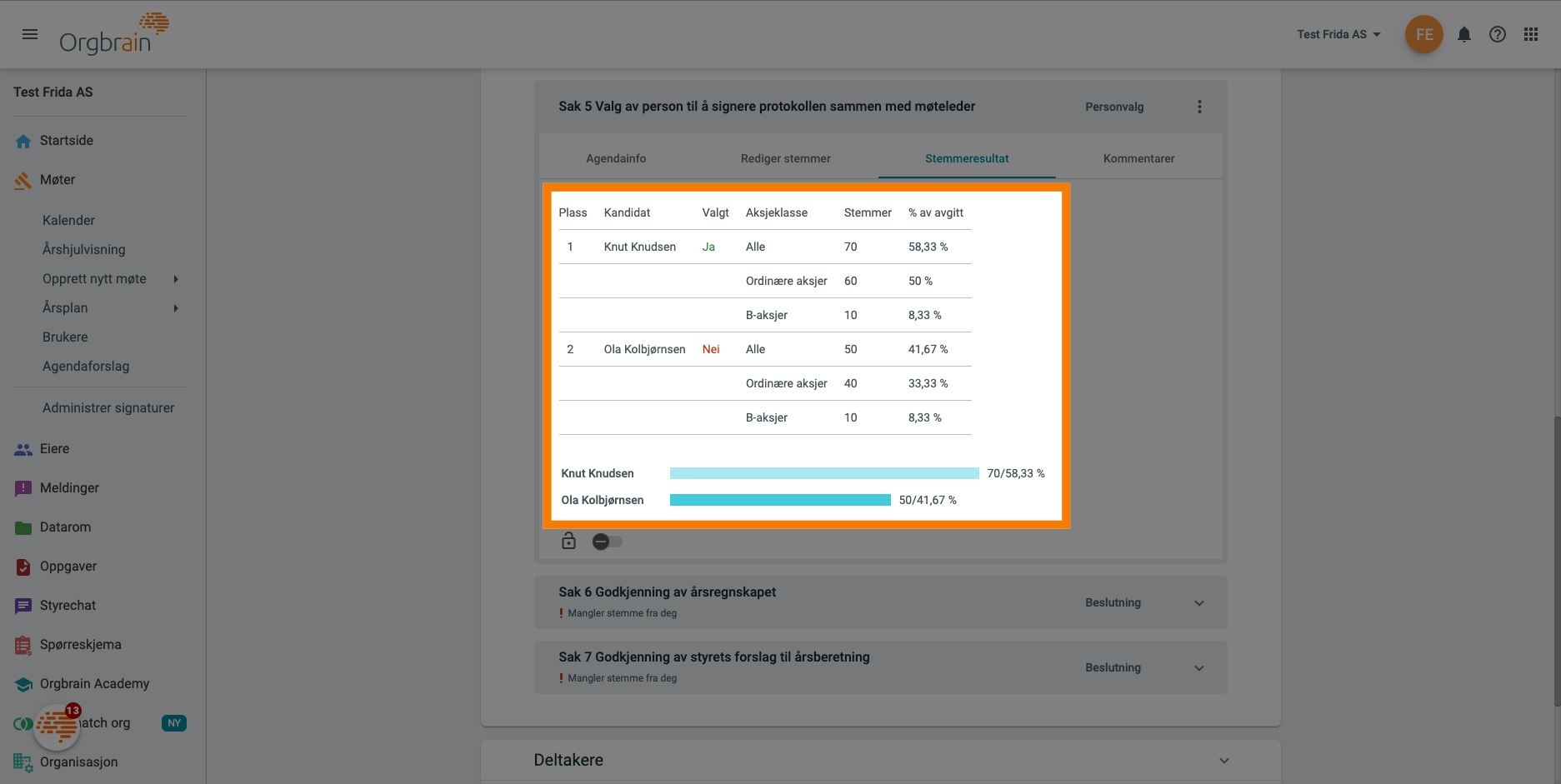The height and width of the screenshot is (784, 1561).
Task: Click the 'Personvalg' label on Sak 5
Action: pyautogui.click(x=1114, y=107)
